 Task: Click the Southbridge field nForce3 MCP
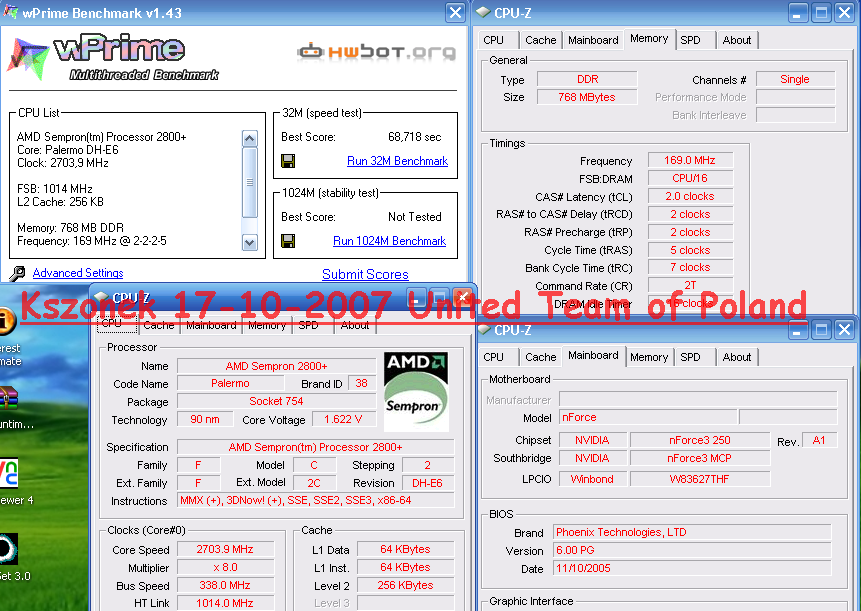point(700,458)
